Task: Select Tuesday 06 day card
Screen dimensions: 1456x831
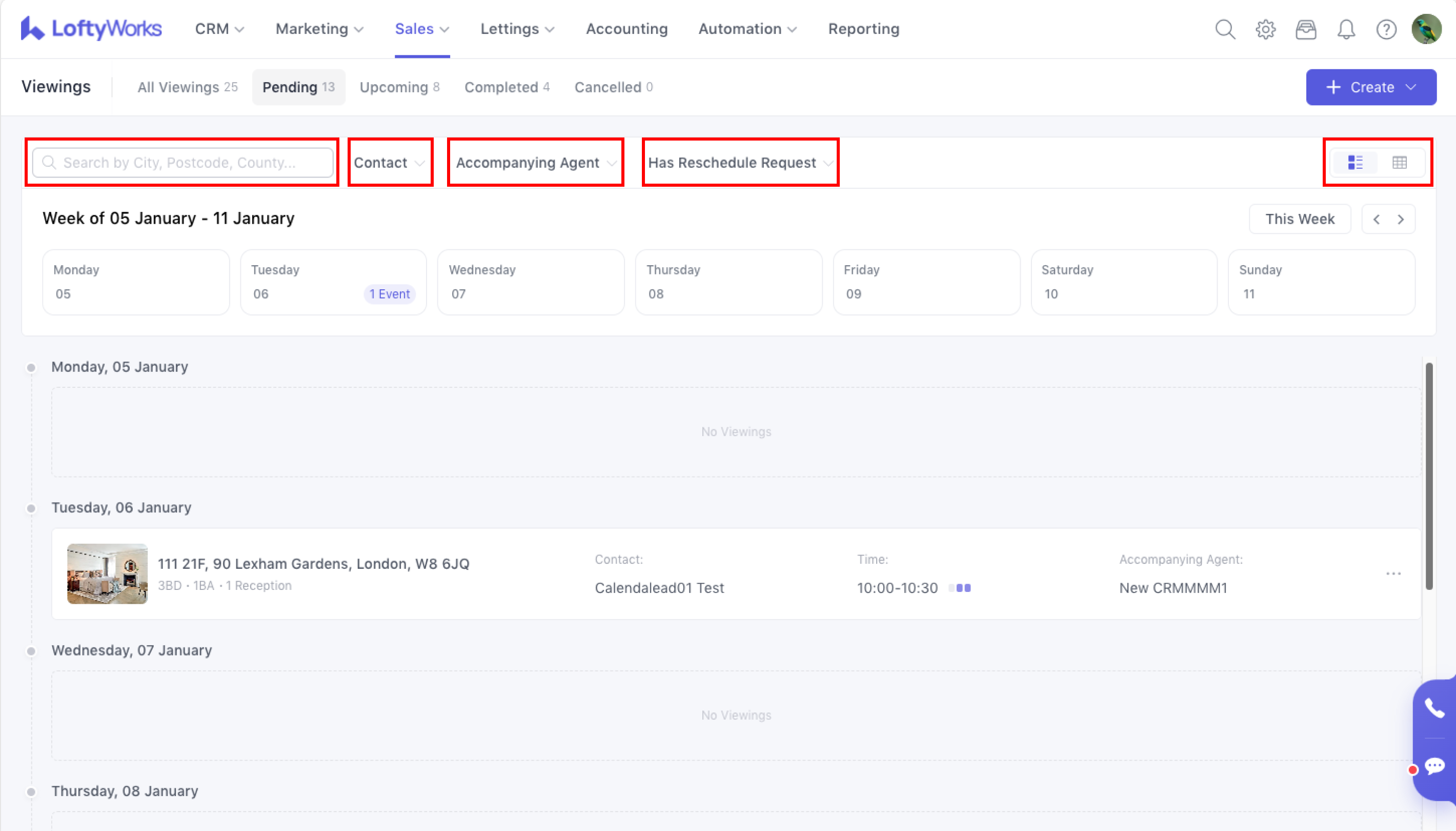Action: click(333, 282)
